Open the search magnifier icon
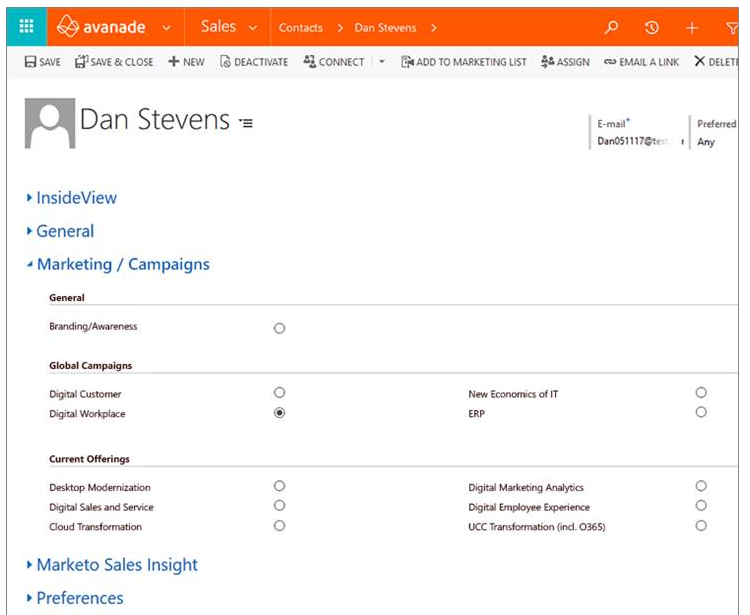750x615 pixels. pos(611,27)
